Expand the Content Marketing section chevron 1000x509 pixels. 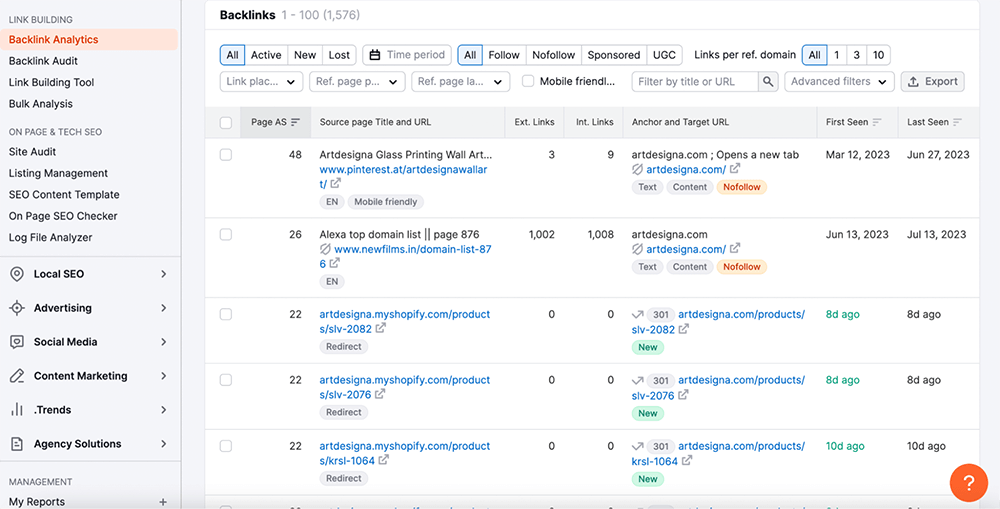tap(164, 376)
